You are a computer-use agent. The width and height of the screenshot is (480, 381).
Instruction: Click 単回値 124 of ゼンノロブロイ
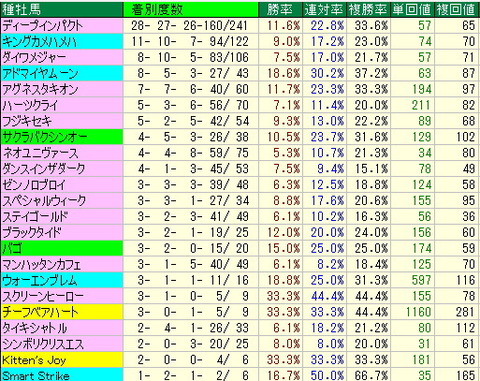[x=421, y=185]
